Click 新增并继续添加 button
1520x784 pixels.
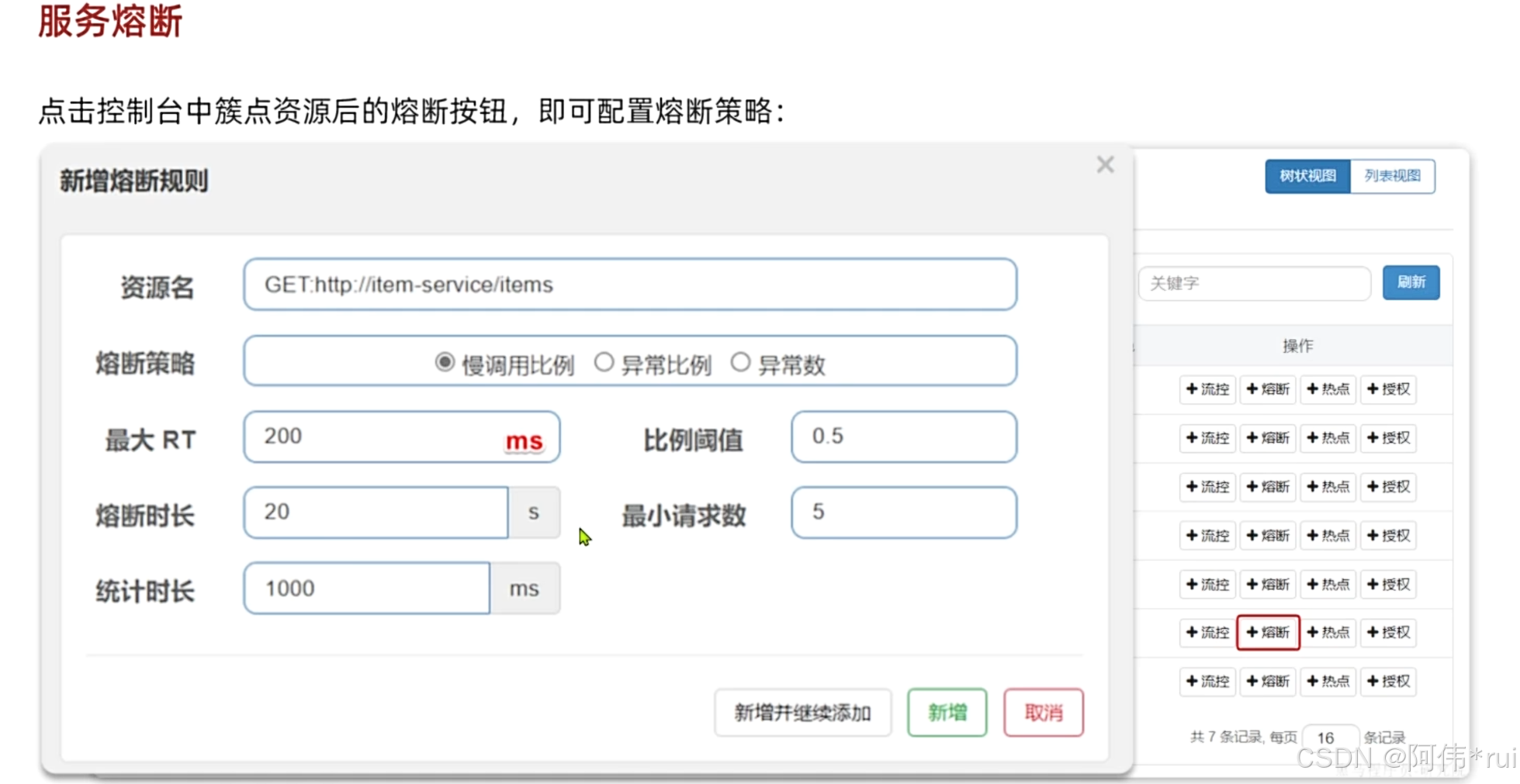[x=803, y=713]
